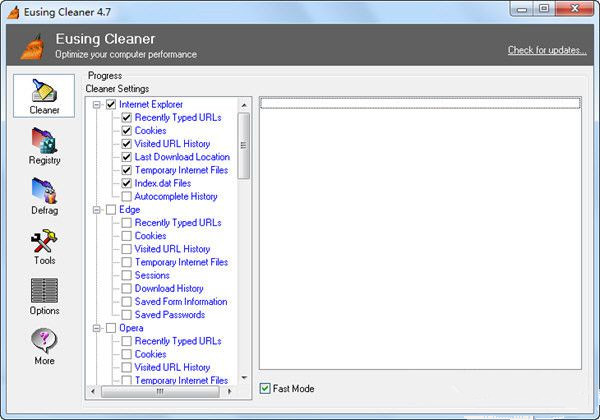The height and width of the screenshot is (420, 600).
Task: Collapse the Edge tree node
Action: pos(97,210)
